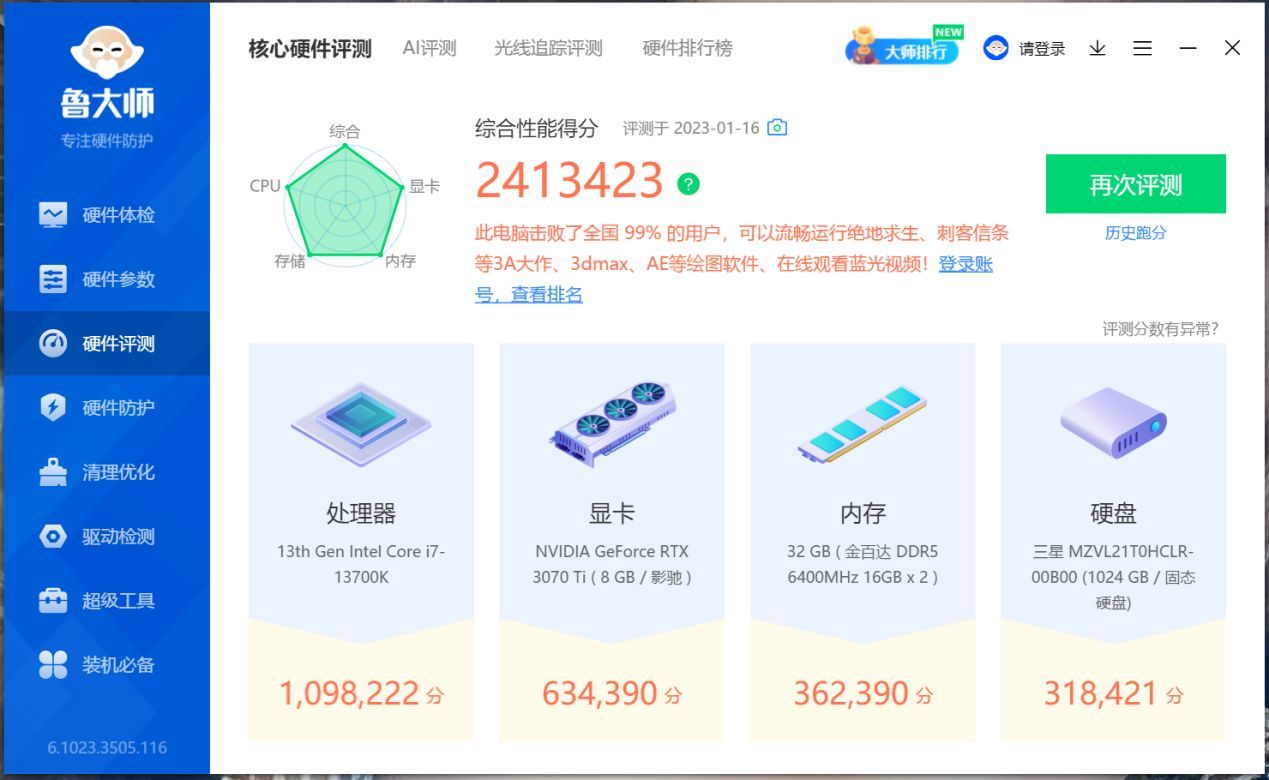Open 超级工具 toolbox in the sidebar

click(x=105, y=601)
